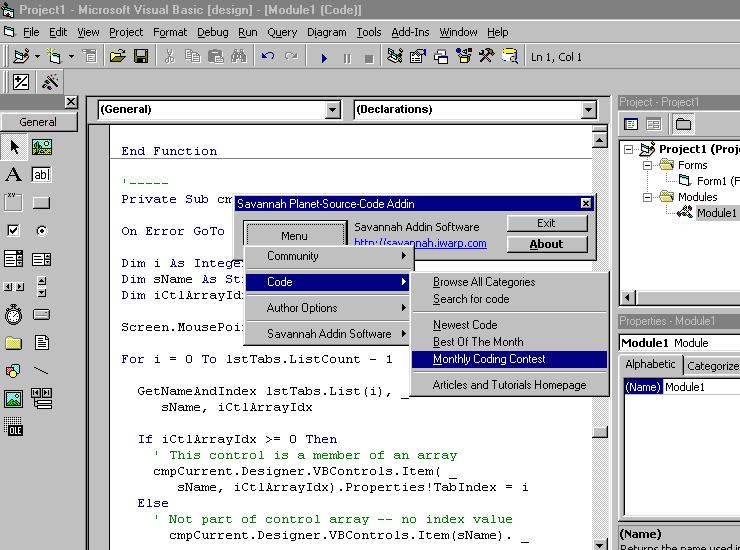Select the Timer control in toolbox
This screenshot has width=740, height=550.
pos(14,315)
